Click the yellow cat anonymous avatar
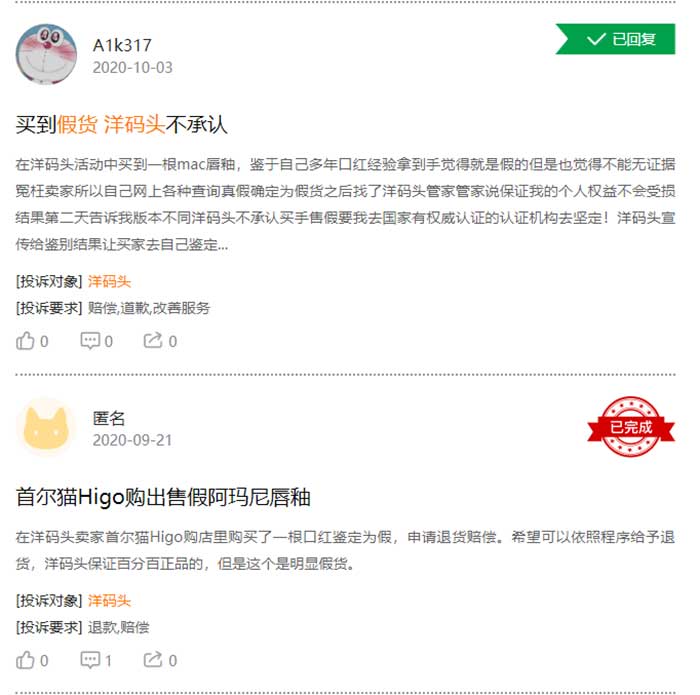Viewport: 700px width, 695px height. tap(46, 427)
